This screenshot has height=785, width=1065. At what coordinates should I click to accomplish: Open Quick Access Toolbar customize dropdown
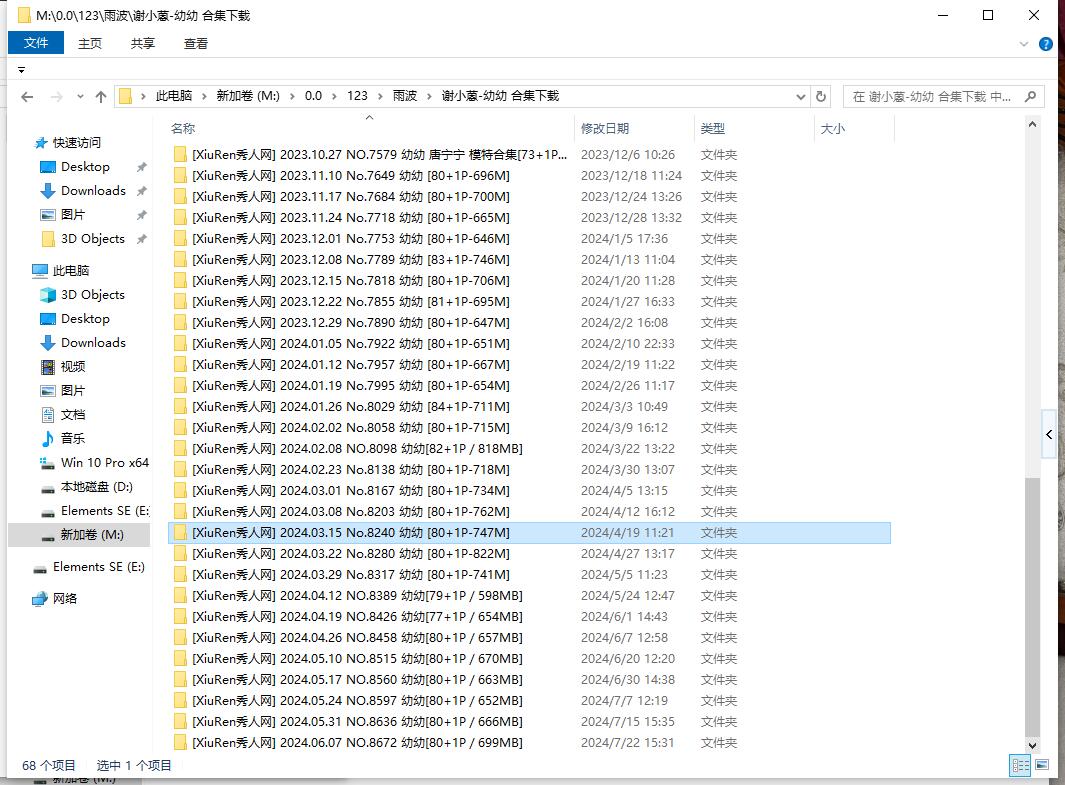[22, 70]
